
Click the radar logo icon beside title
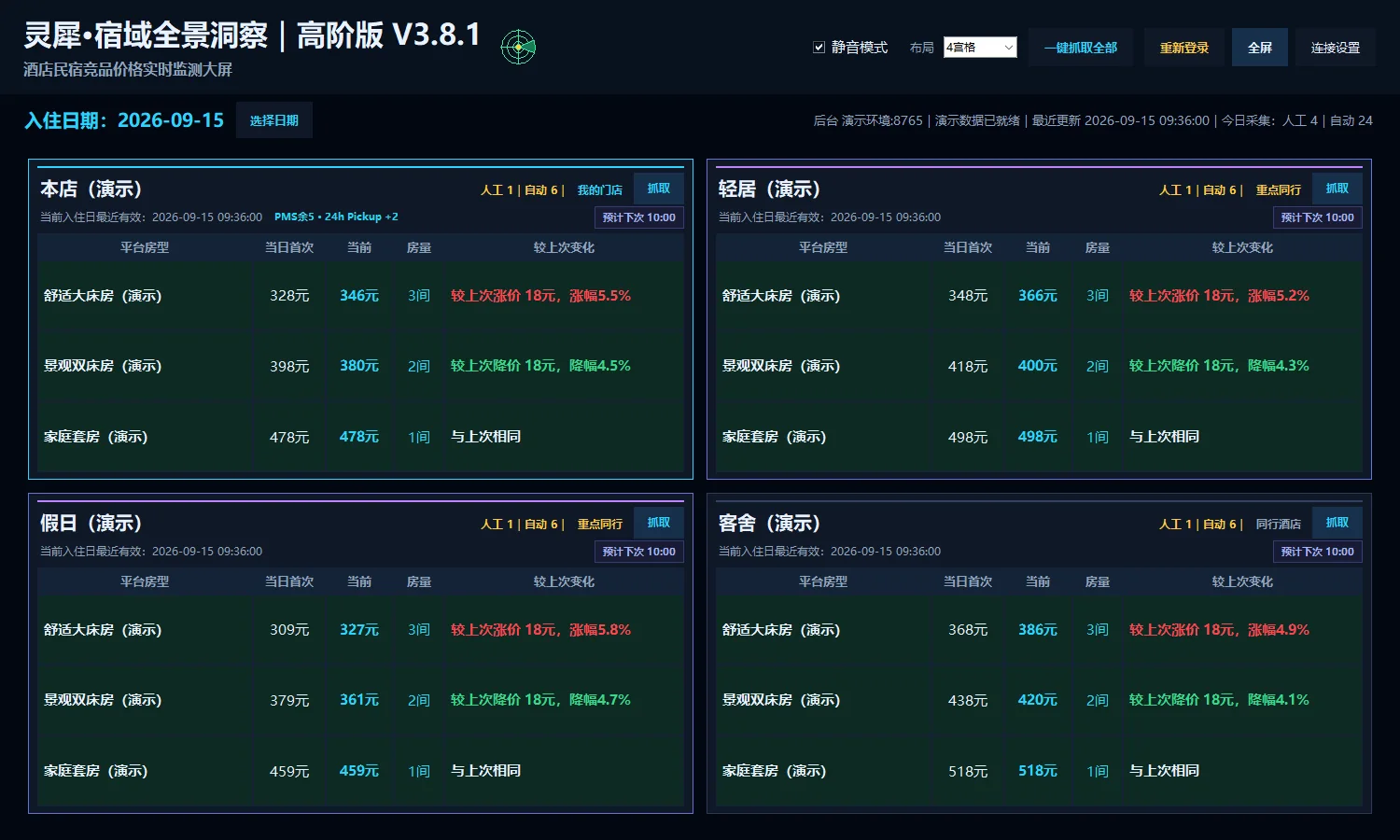518,47
